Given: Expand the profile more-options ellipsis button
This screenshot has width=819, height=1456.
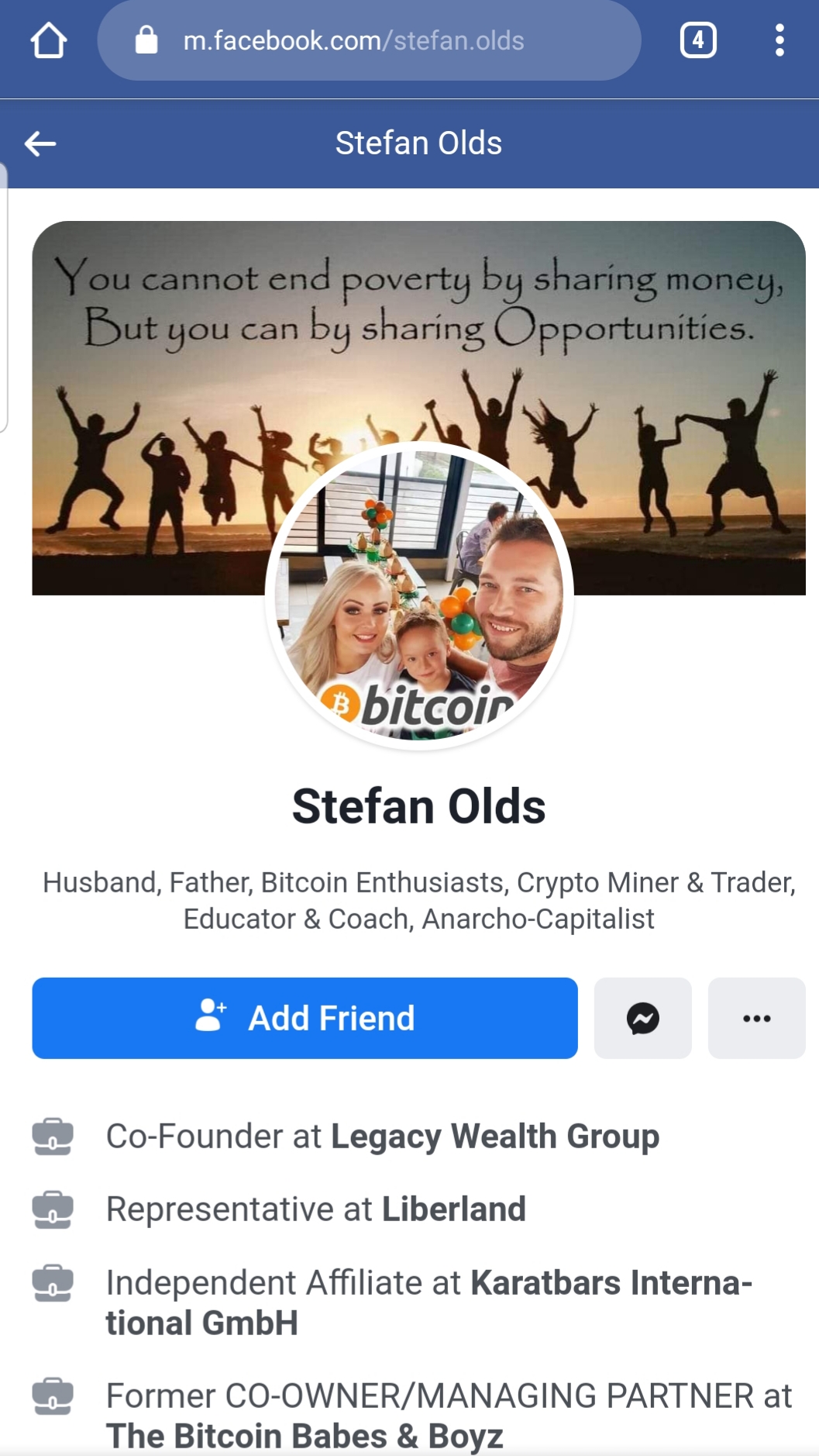Looking at the screenshot, I should [756, 1018].
